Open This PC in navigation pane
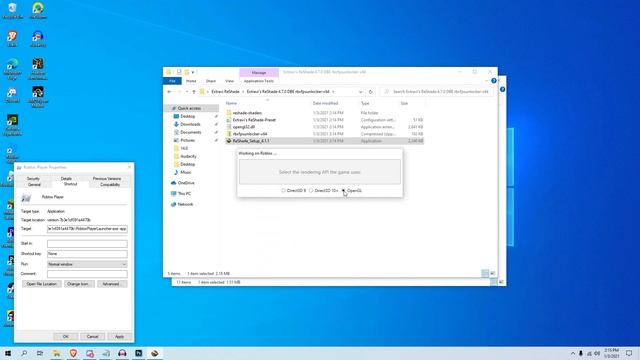Viewport: 640px width, 360px height. [184, 193]
